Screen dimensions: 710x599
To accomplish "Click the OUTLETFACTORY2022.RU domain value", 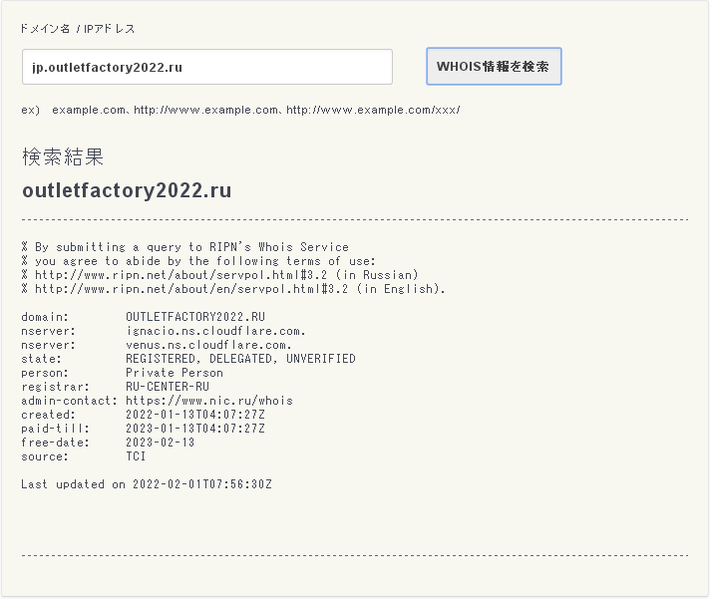I will [x=195, y=316].
